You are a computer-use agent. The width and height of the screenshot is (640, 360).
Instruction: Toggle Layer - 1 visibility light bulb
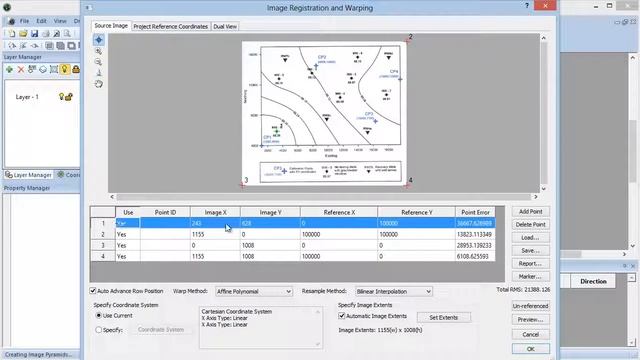(61, 97)
